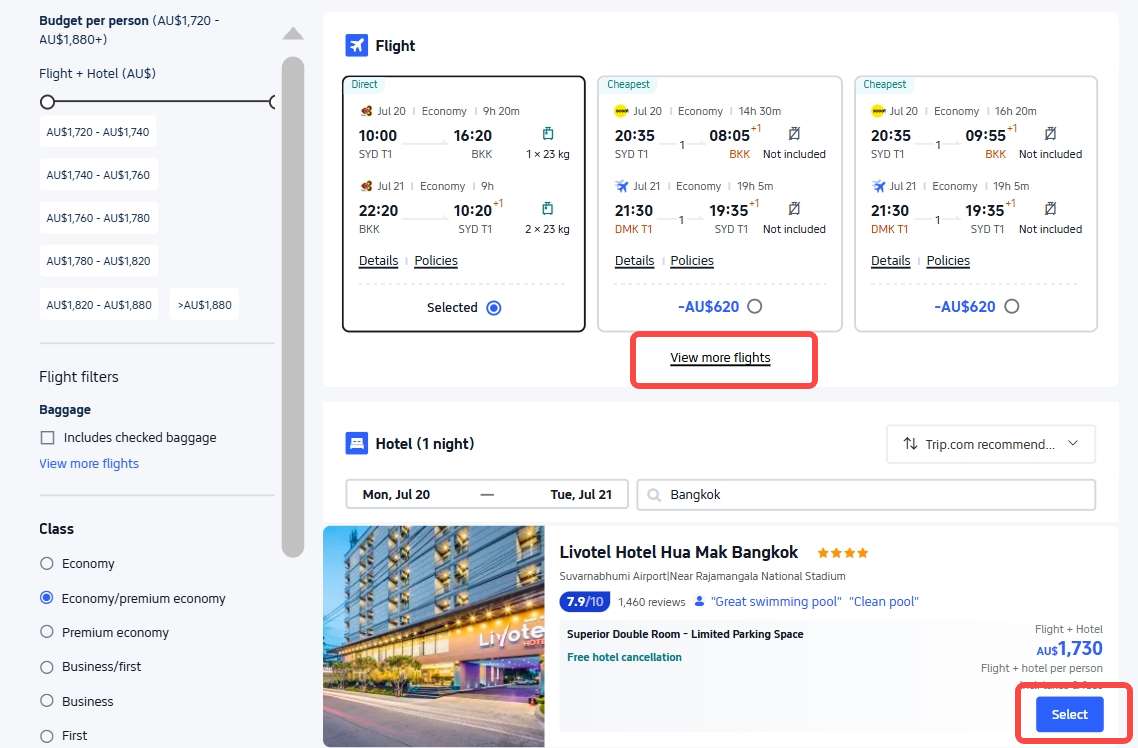This screenshot has height=748, width=1138.
Task: Filter budget AU$1,720 - AU$1,740
Action: coord(98,132)
